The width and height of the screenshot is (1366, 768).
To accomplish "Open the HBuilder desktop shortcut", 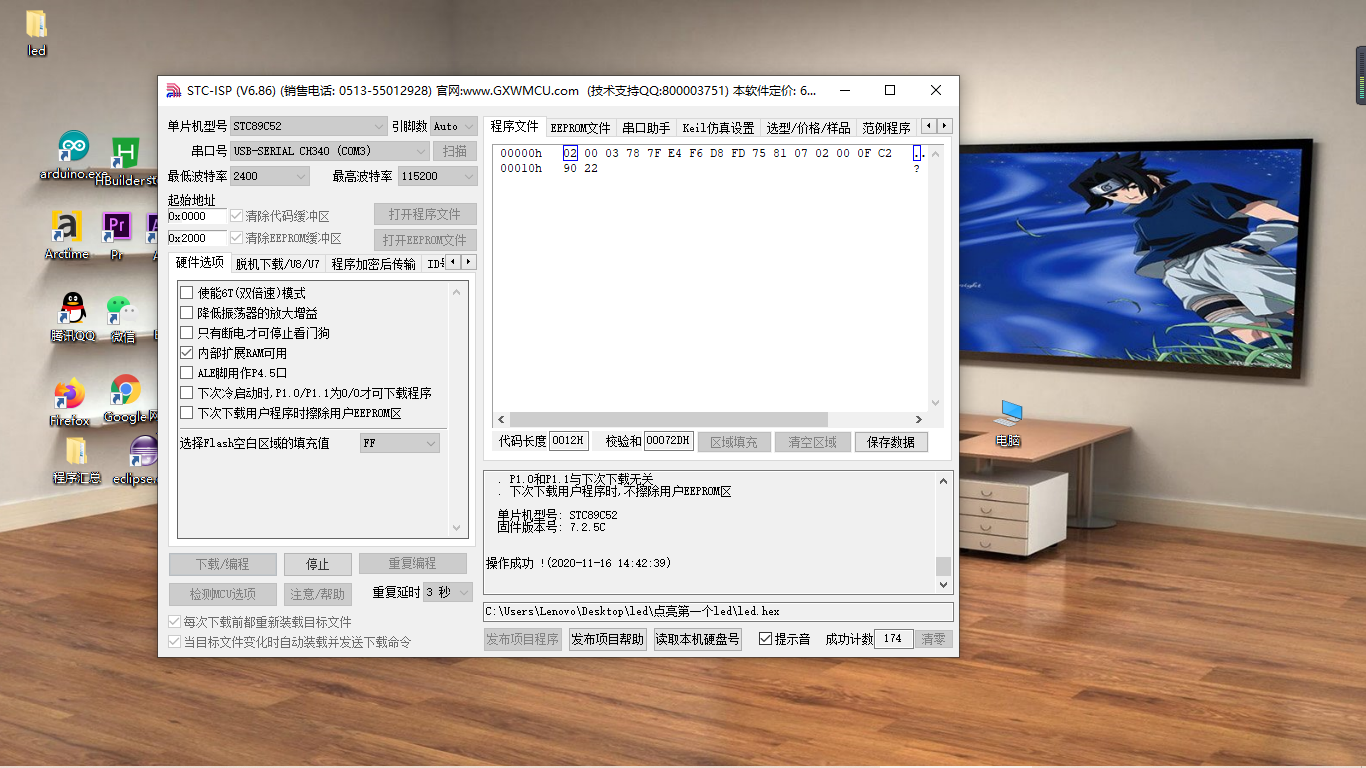I will point(126,163).
